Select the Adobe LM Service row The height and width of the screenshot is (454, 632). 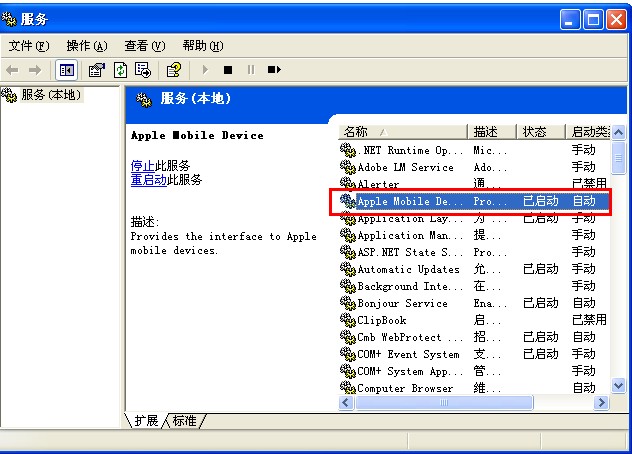(474, 167)
